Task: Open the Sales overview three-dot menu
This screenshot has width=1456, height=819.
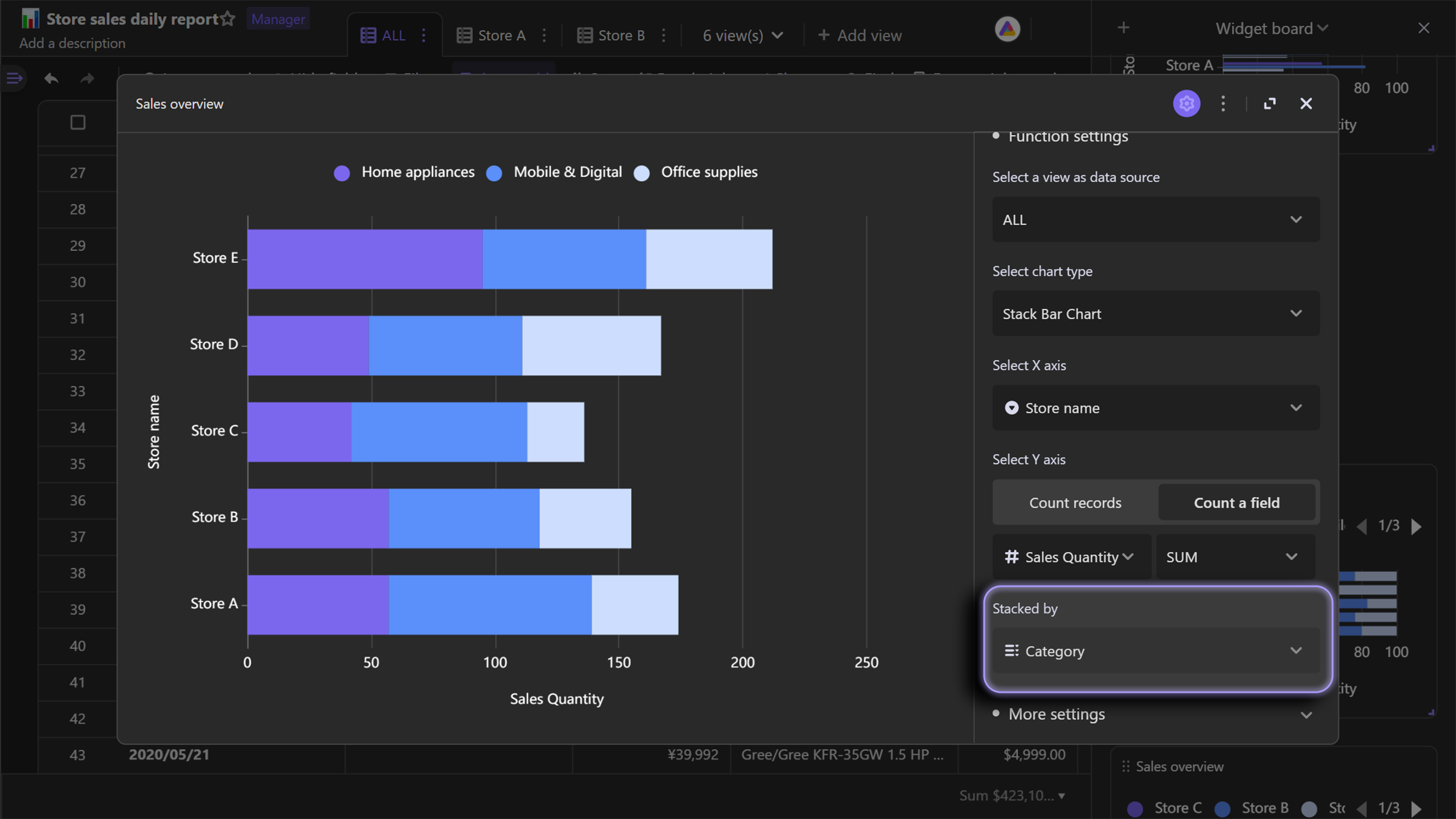Action: pos(1223,103)
